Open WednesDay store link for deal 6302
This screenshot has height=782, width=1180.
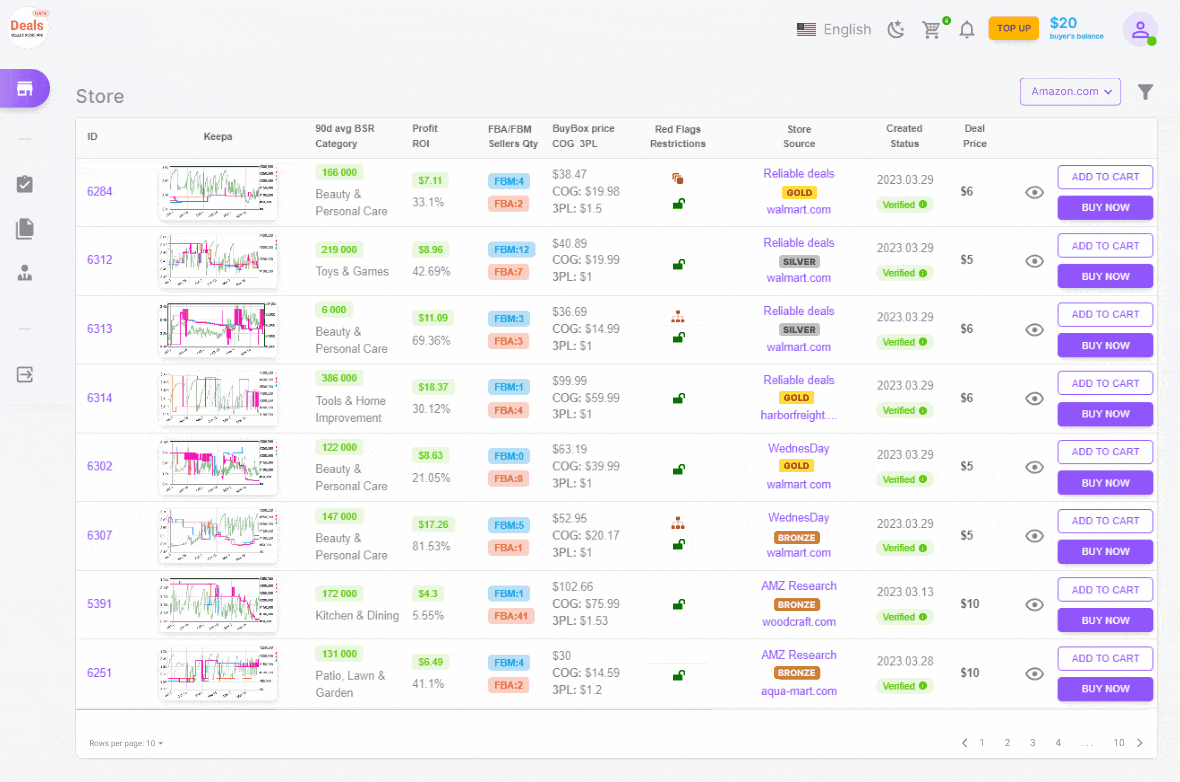click(798, 449)
